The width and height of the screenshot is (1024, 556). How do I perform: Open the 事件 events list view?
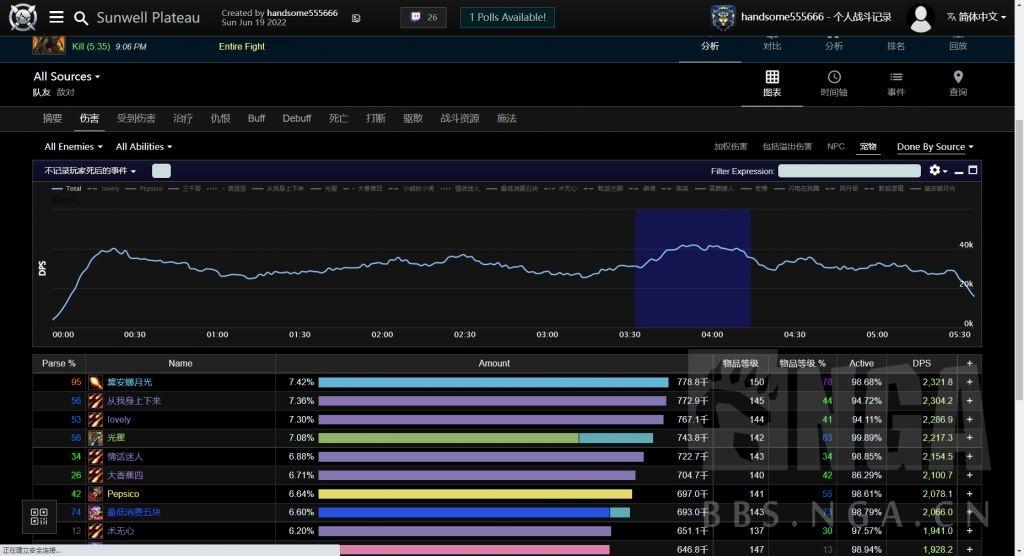[x=896, y=83]
